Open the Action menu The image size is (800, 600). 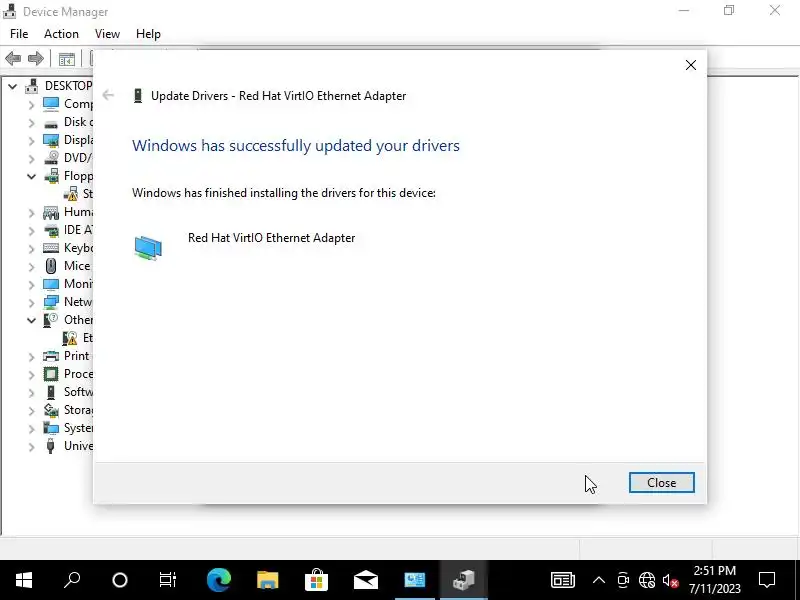click(x=61, y=34)
